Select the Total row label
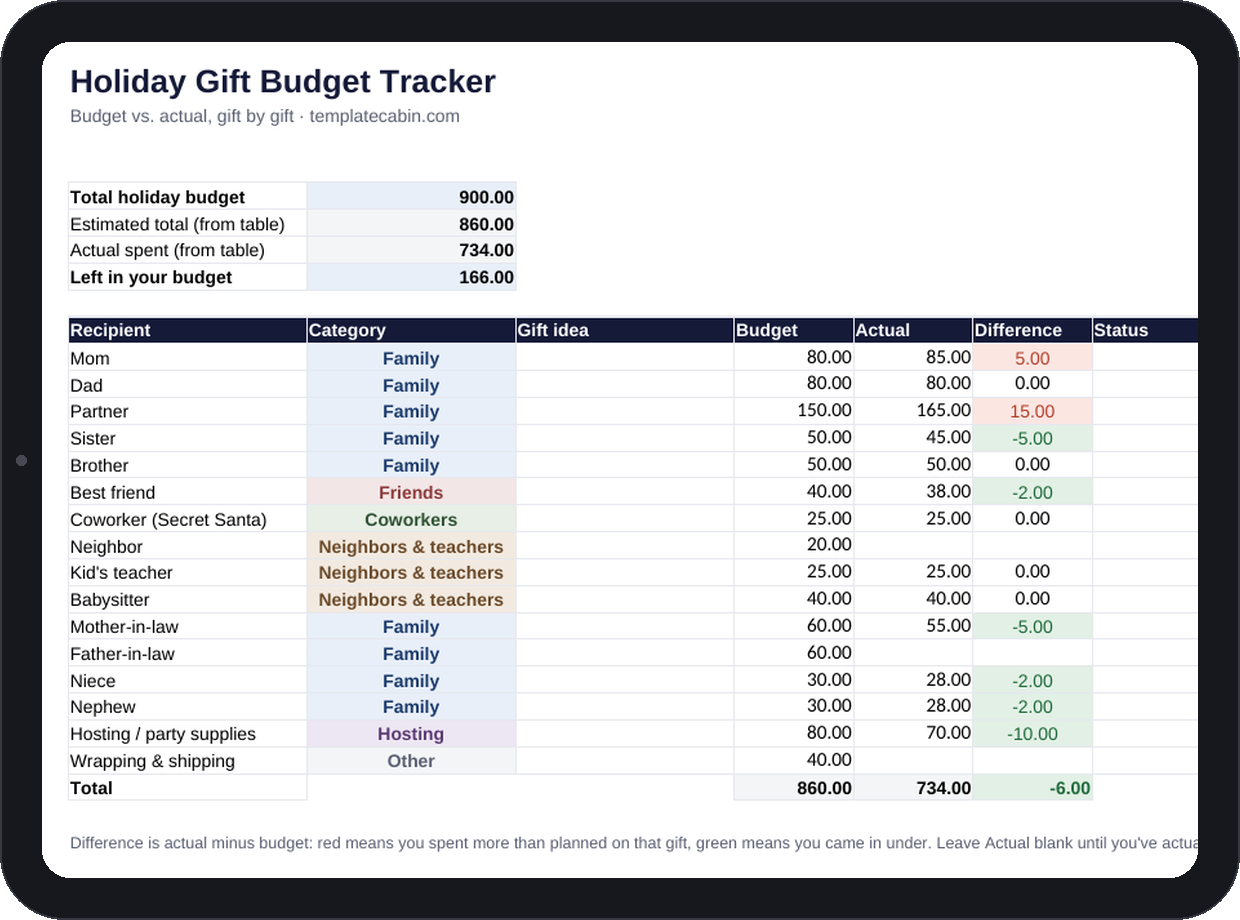 [x=188, y=788]
